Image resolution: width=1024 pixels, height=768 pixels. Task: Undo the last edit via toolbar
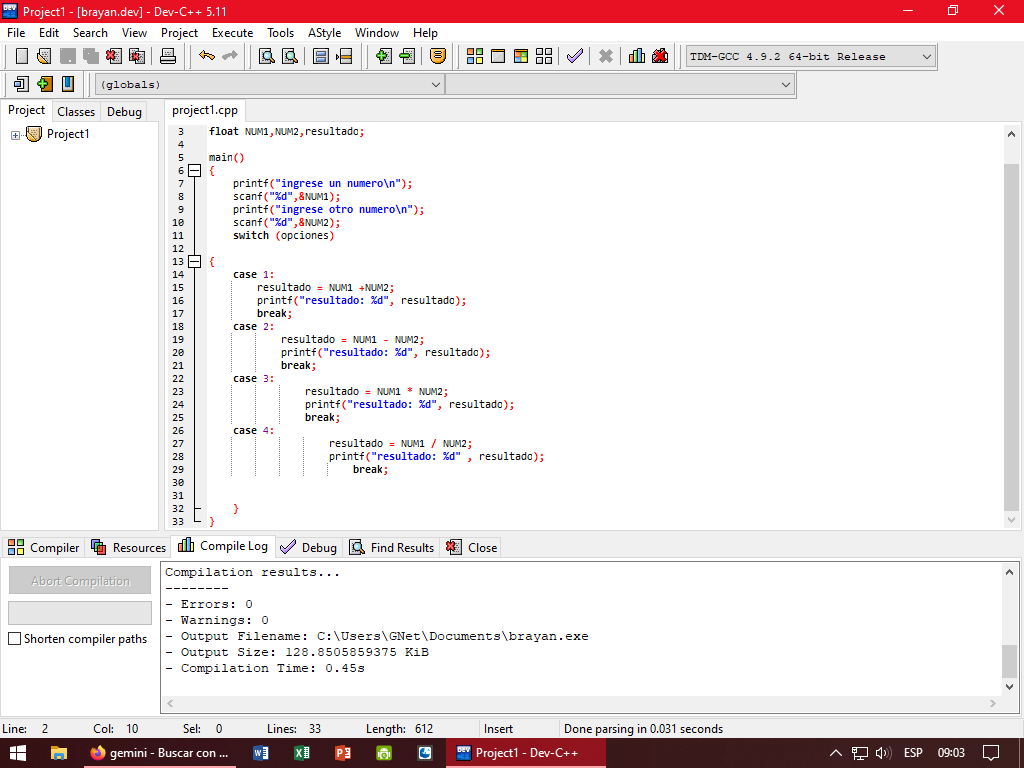[207, 56]
